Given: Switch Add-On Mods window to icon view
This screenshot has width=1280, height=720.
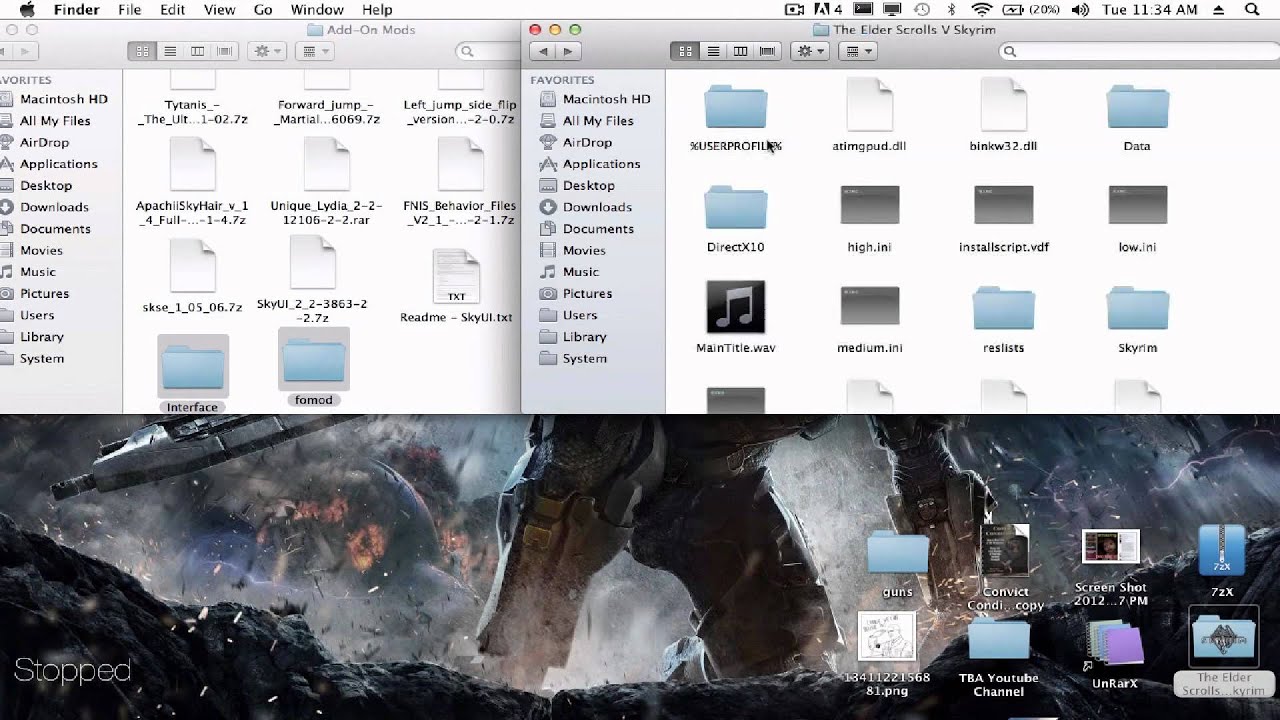Looking at the screenshot, I should [142, 51].
